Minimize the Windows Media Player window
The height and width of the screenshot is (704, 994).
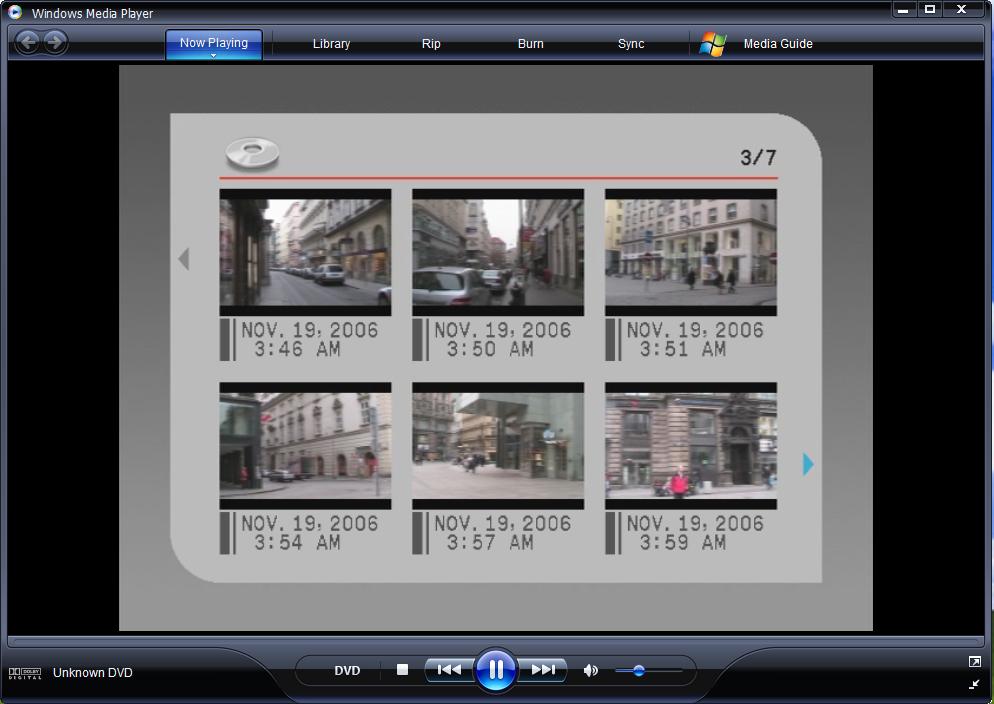(x=903, y=10)
